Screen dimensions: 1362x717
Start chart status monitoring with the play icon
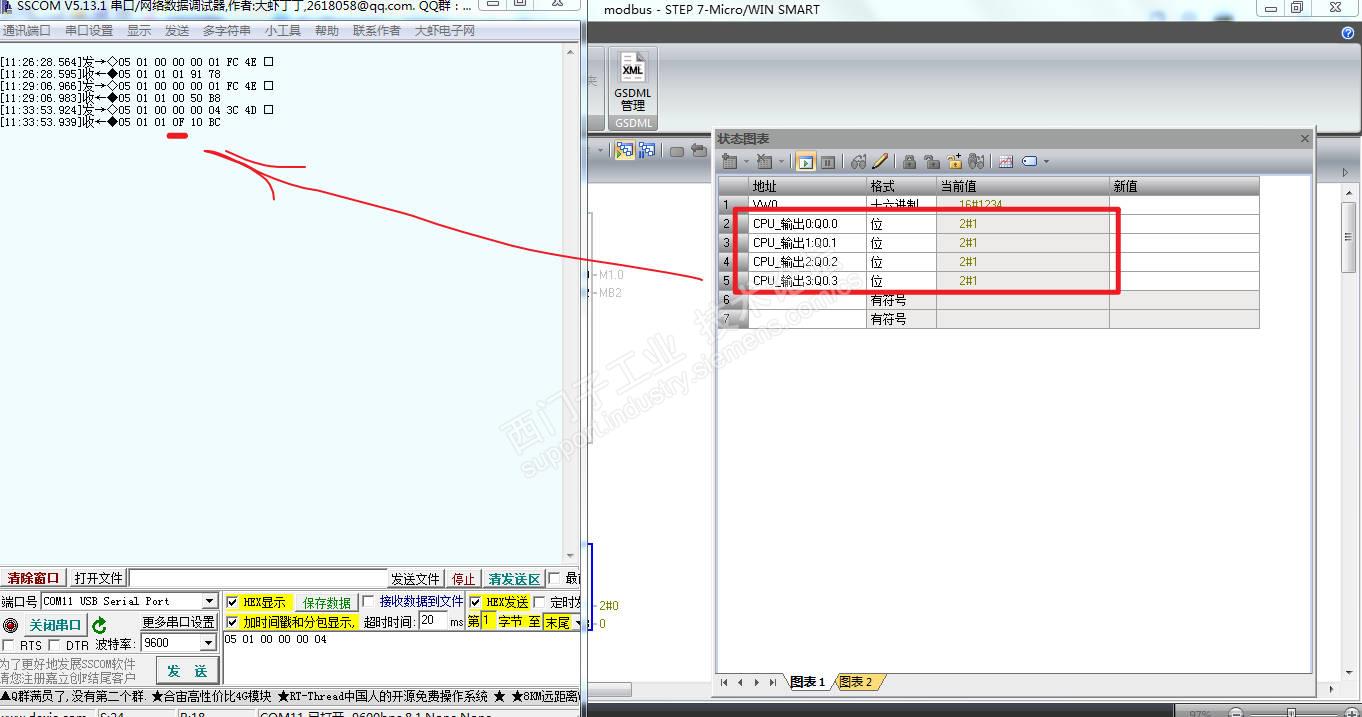[805, 162]
